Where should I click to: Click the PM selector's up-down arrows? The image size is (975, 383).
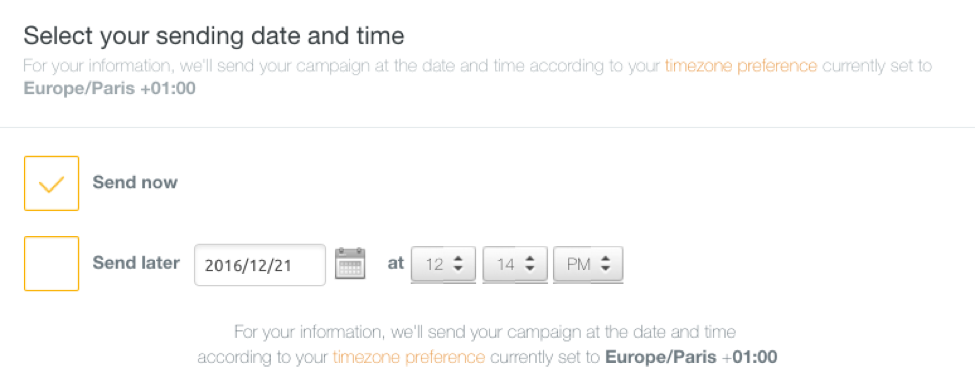click(x=604, y=265)
